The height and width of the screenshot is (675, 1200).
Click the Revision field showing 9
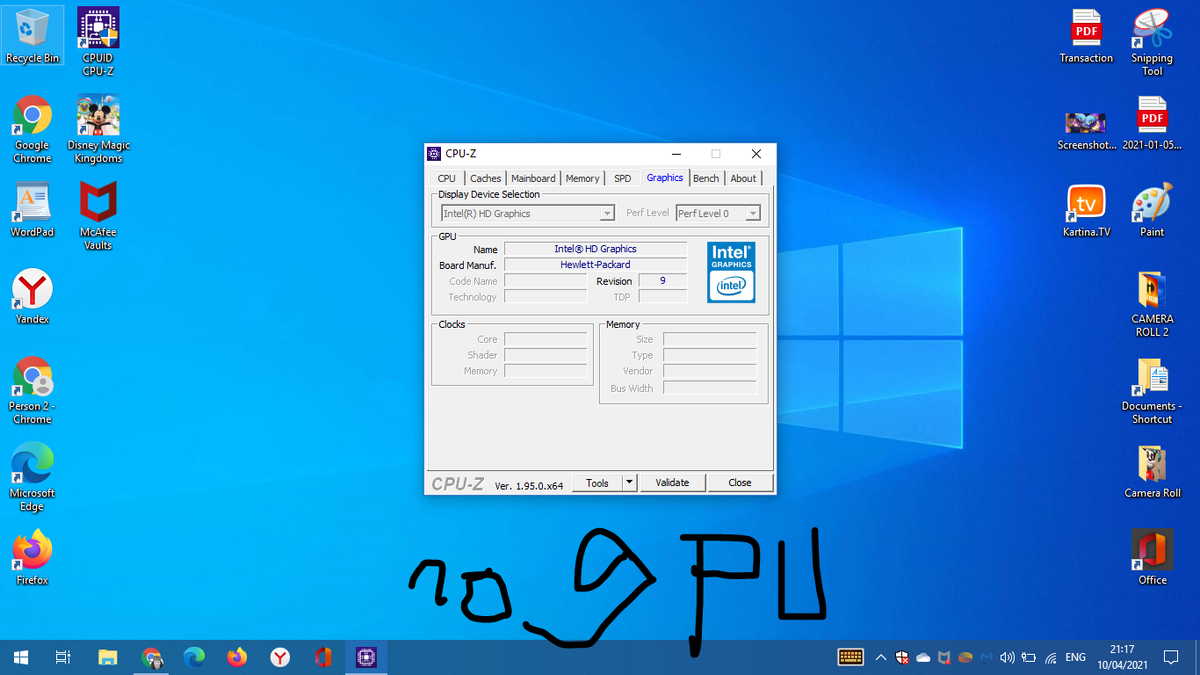(x=662, y=281)
